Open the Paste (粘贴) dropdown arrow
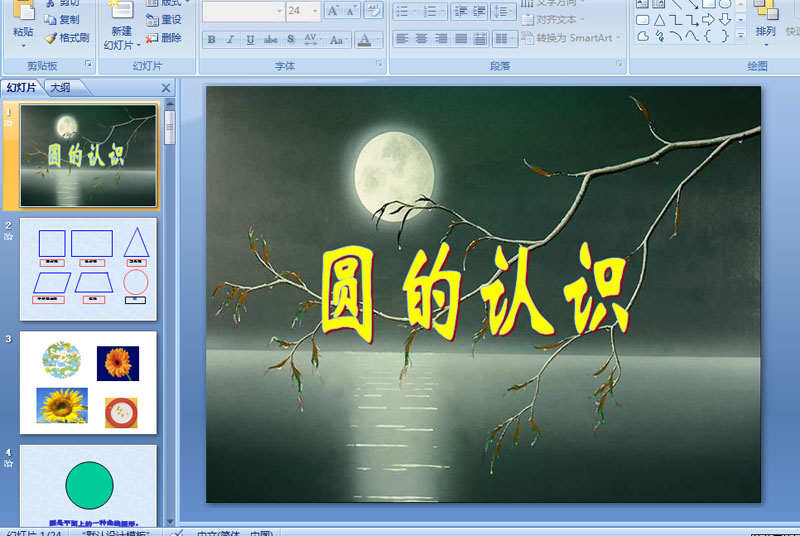Image resolution: width=800 pixels, height=536 pixels. tap(23, 46)
